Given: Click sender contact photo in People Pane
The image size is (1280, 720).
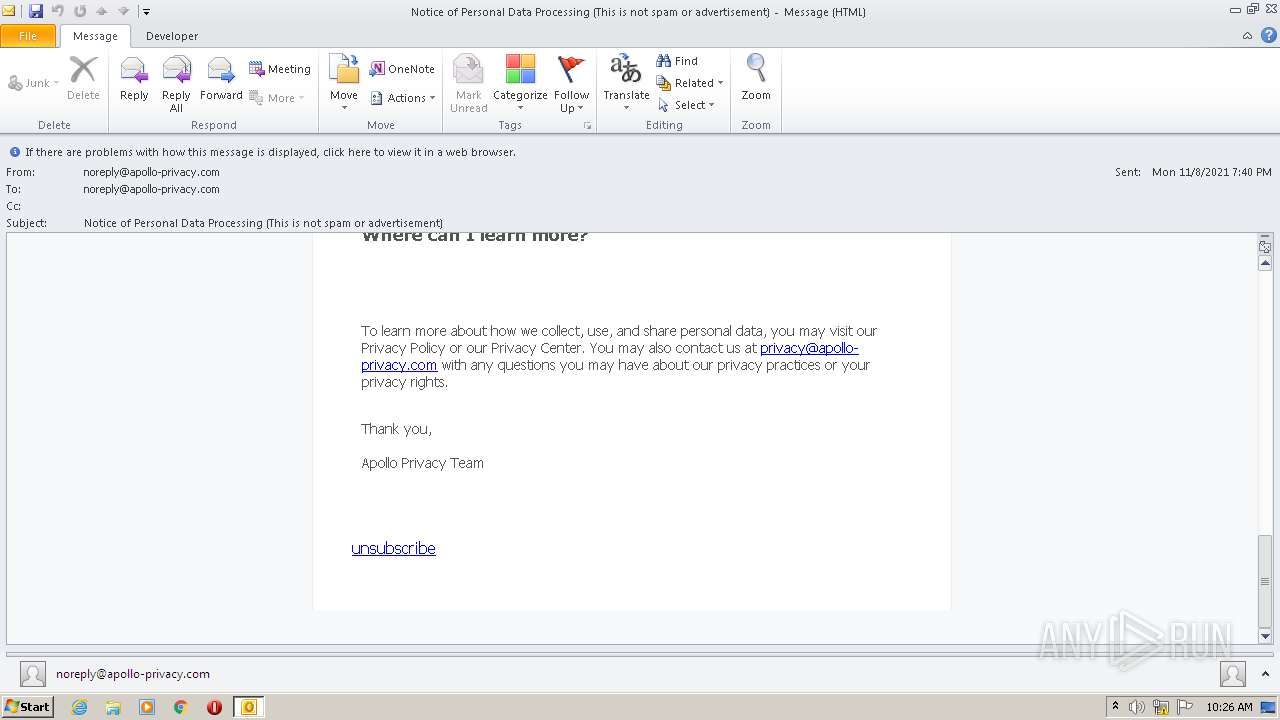Looking at the screenshot, I should coord(33,674).
